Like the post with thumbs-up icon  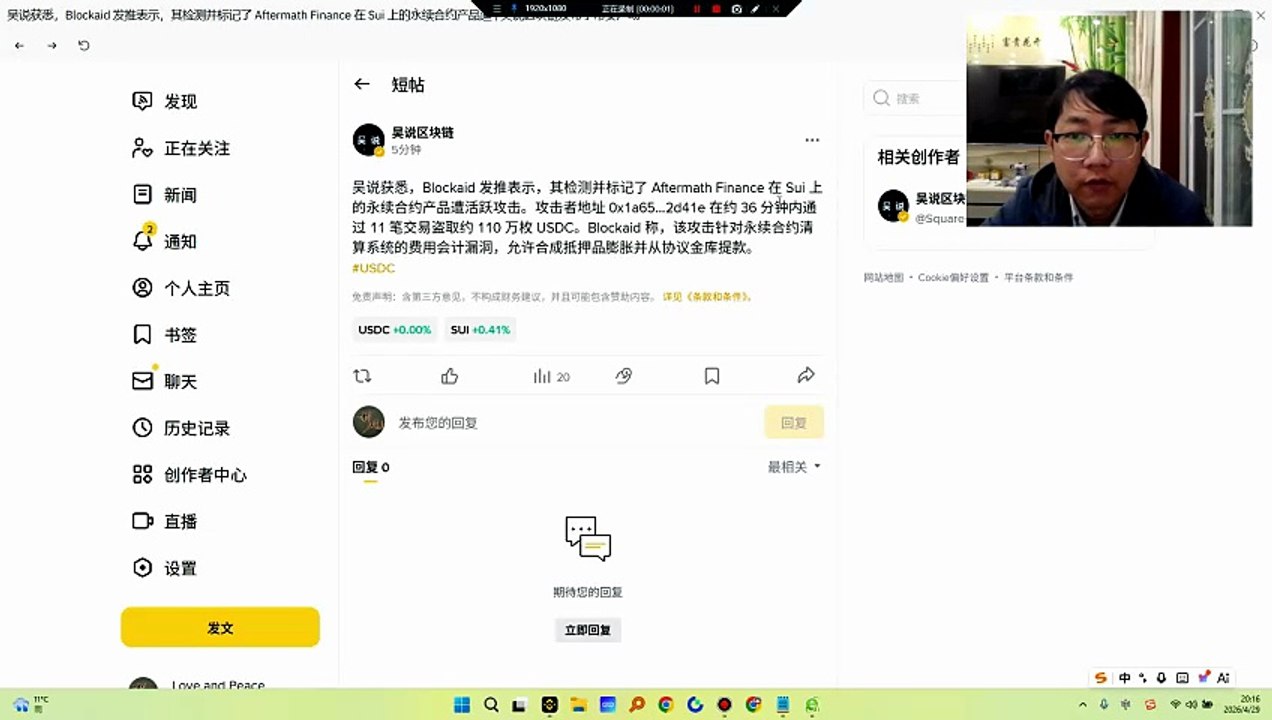click(x=450, y=376)
